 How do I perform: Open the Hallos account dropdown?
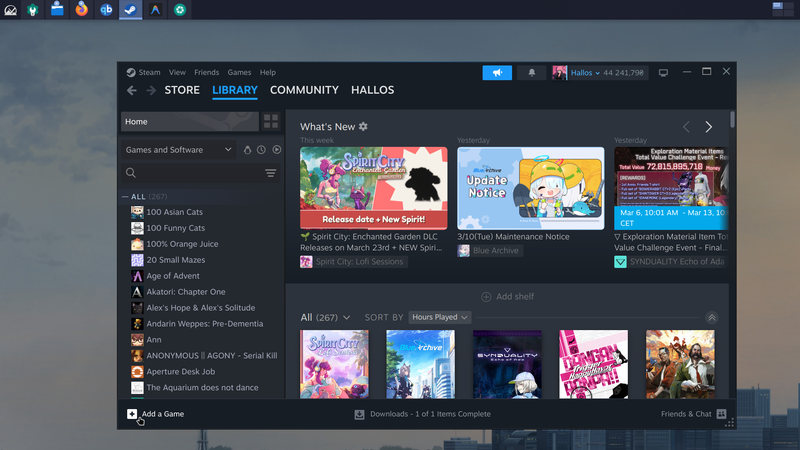(x=585, y=73)
